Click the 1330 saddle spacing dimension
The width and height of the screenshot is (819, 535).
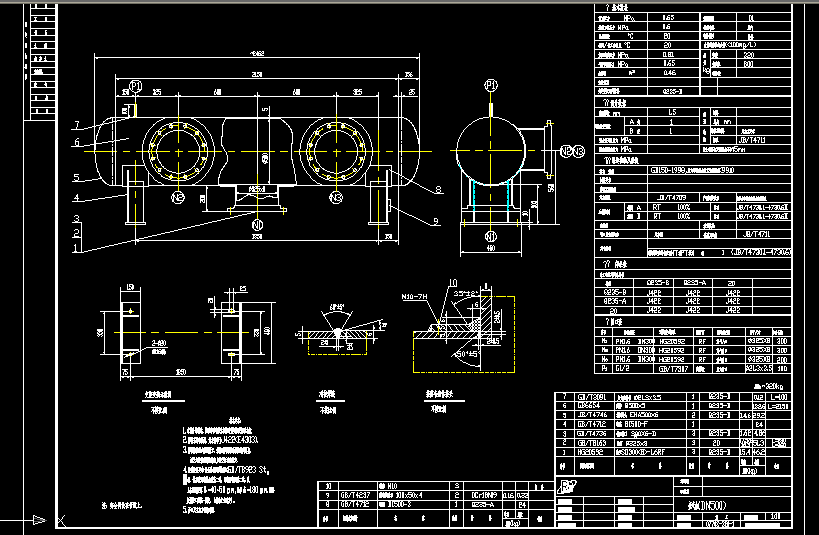point(257,237)
